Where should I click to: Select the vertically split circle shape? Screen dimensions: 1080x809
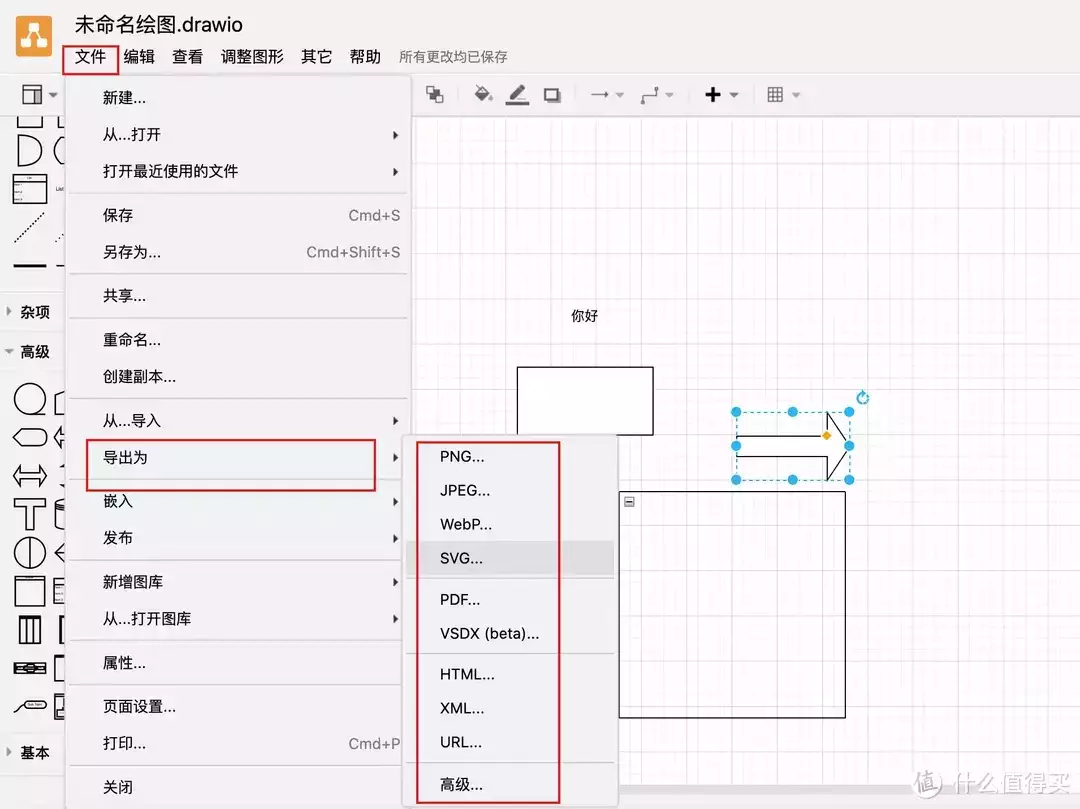click(30, 552)
